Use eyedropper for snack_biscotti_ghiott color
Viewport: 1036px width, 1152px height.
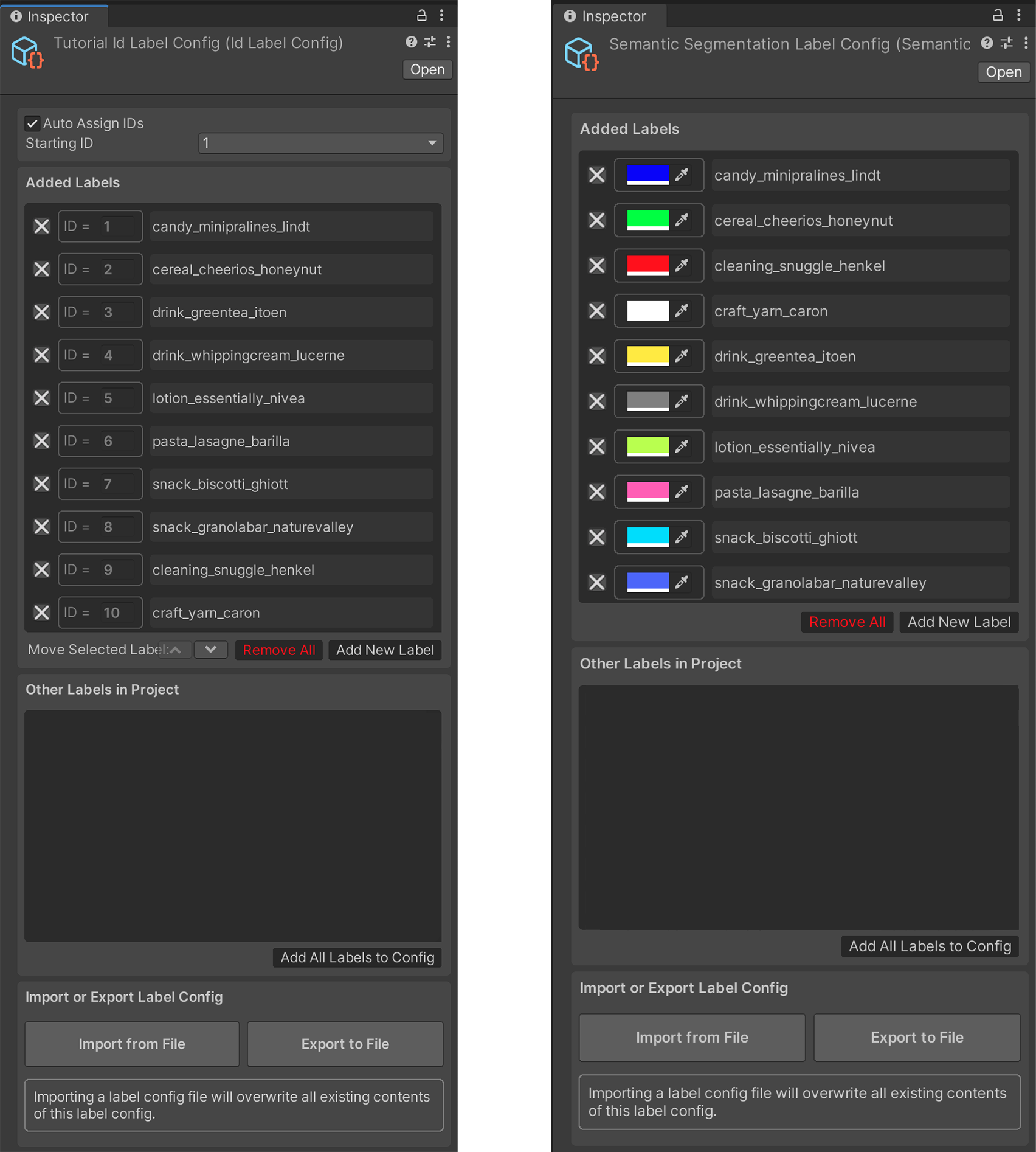(x=682, y=537)
